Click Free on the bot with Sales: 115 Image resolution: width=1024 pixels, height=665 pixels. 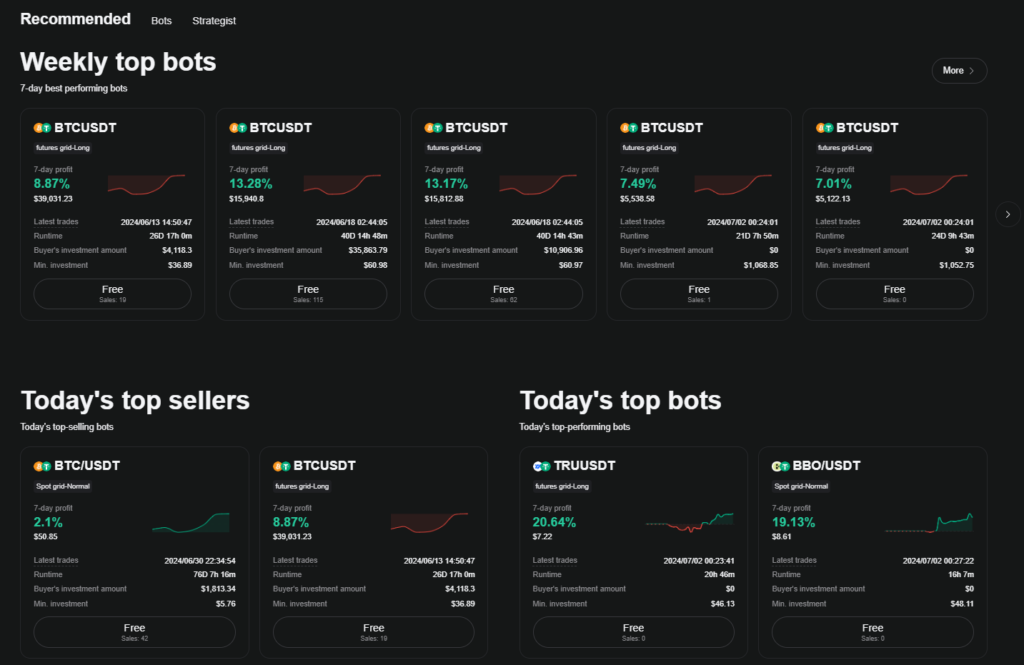(x=308, y=293)
